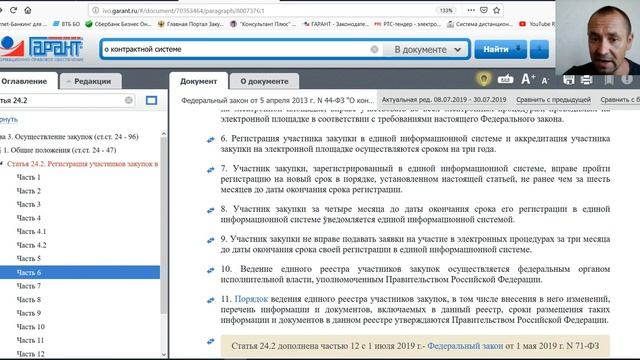The width and height of the screenshot is (640, 360).
Task: Select Часть 4 in contents
Action: (x=29, y=218)
